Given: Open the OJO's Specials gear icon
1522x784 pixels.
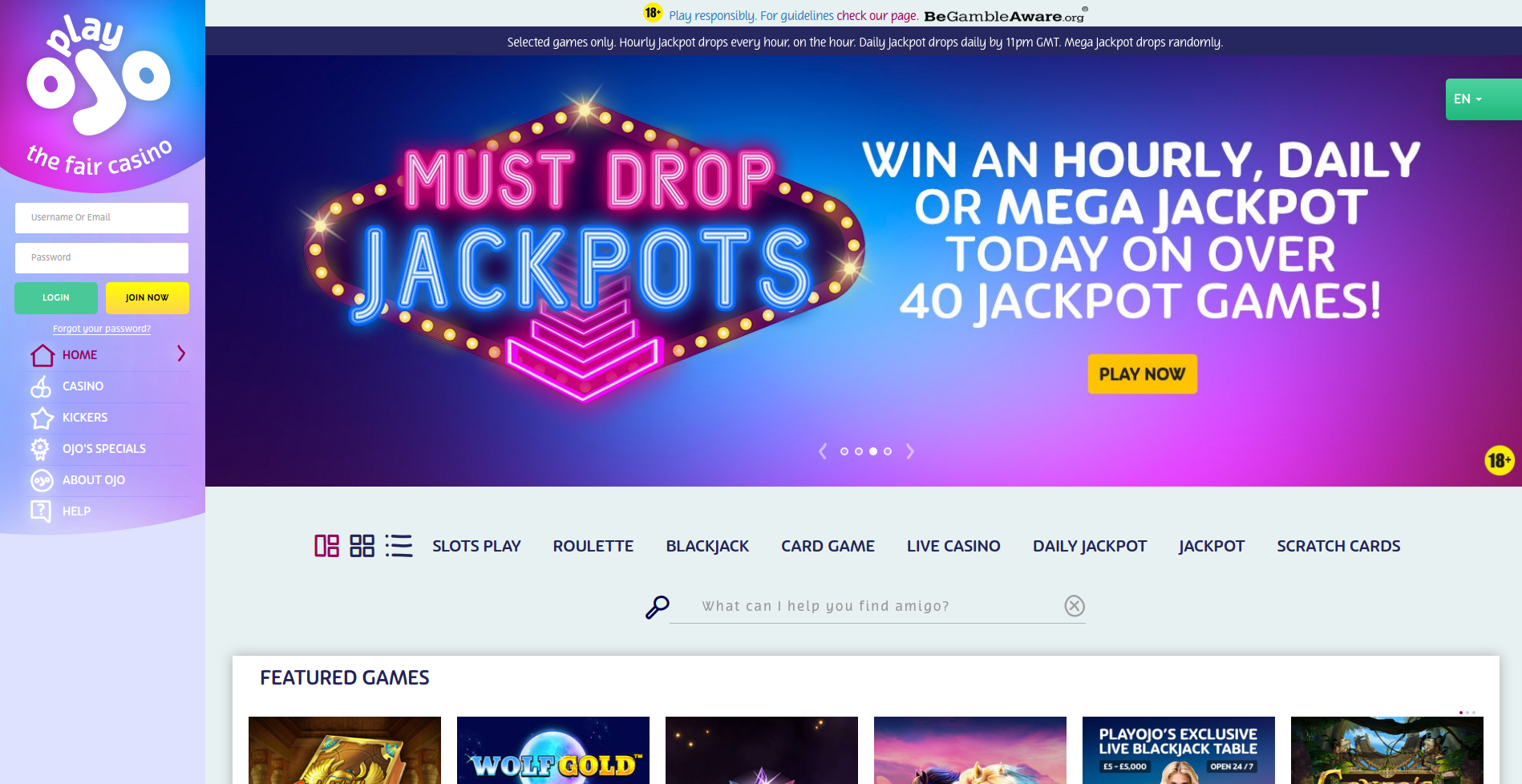Looking at the screenshot, I should click(40, 448).
